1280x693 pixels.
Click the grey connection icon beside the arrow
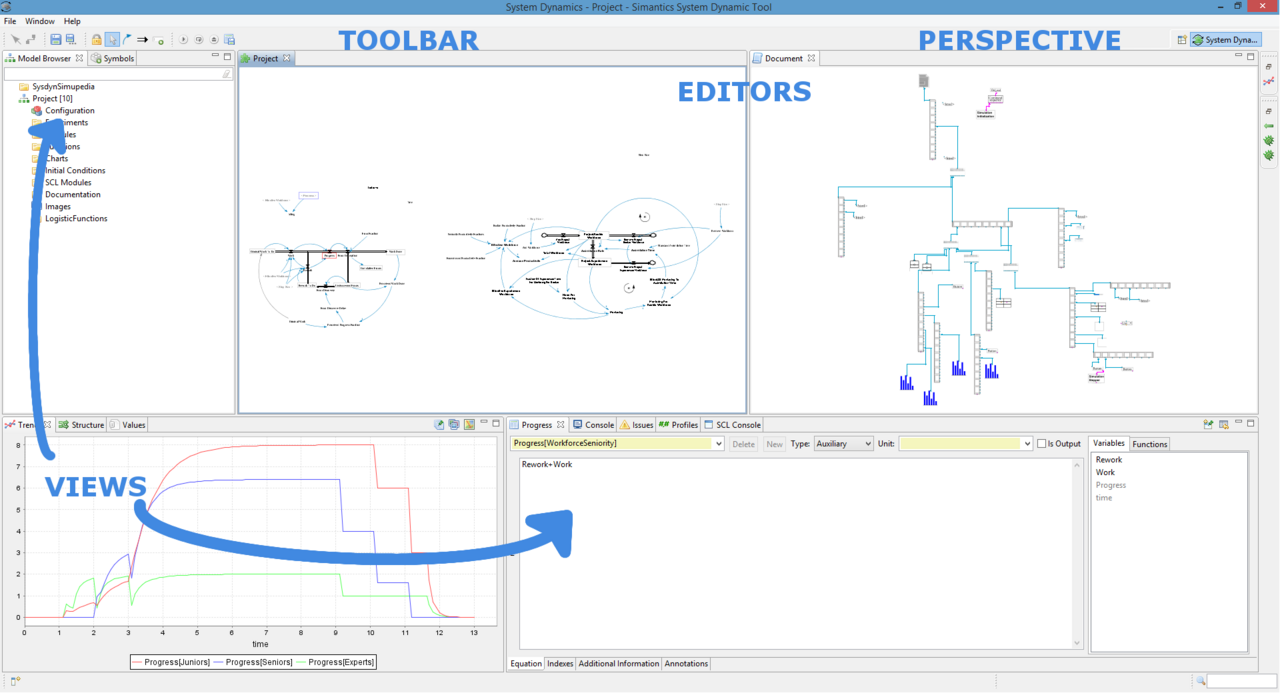(x=31, y=40)
